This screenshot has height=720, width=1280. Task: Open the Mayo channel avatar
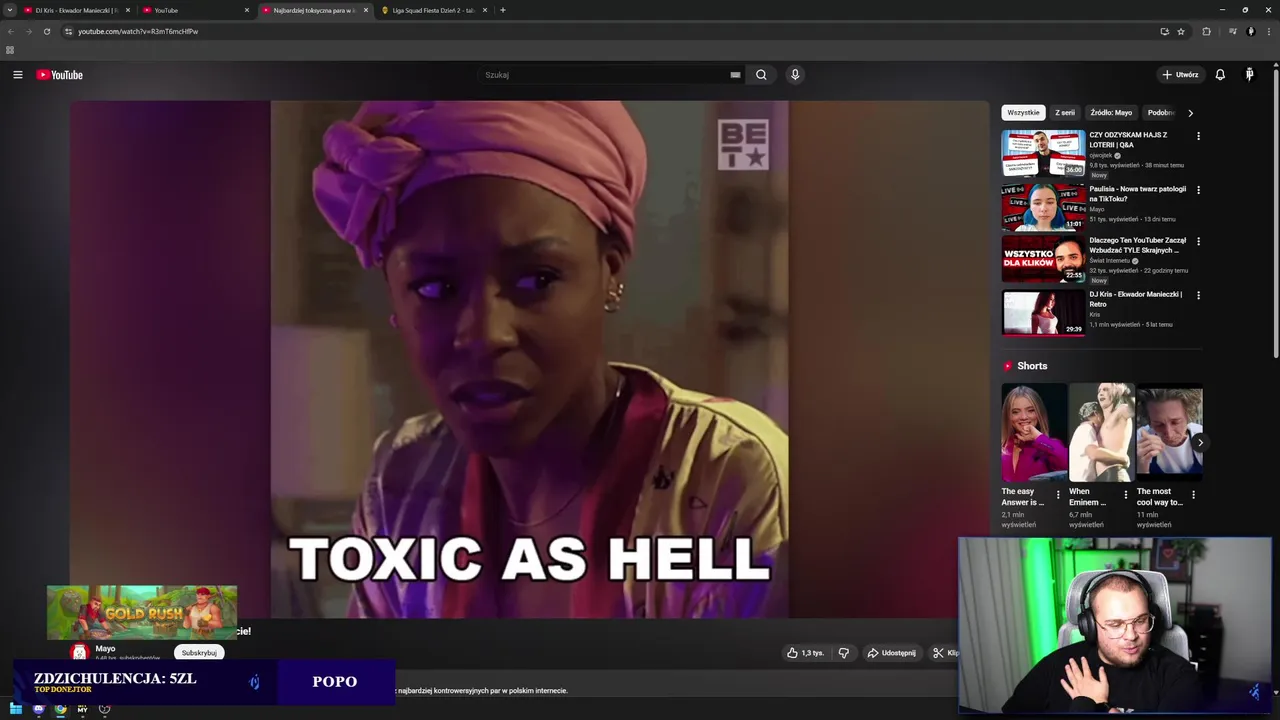[x=80, y=652]
